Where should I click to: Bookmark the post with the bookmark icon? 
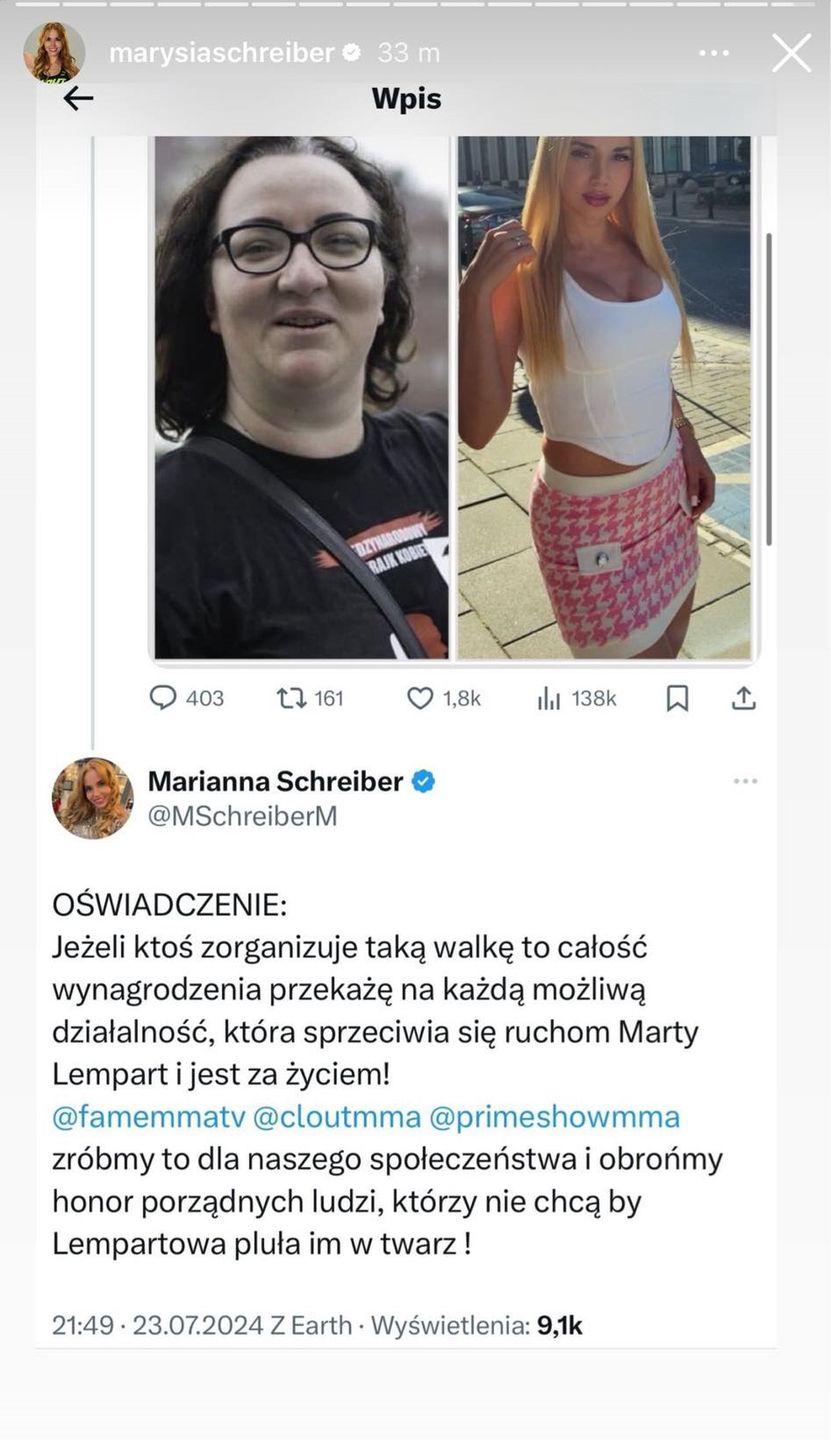[677, 699]
